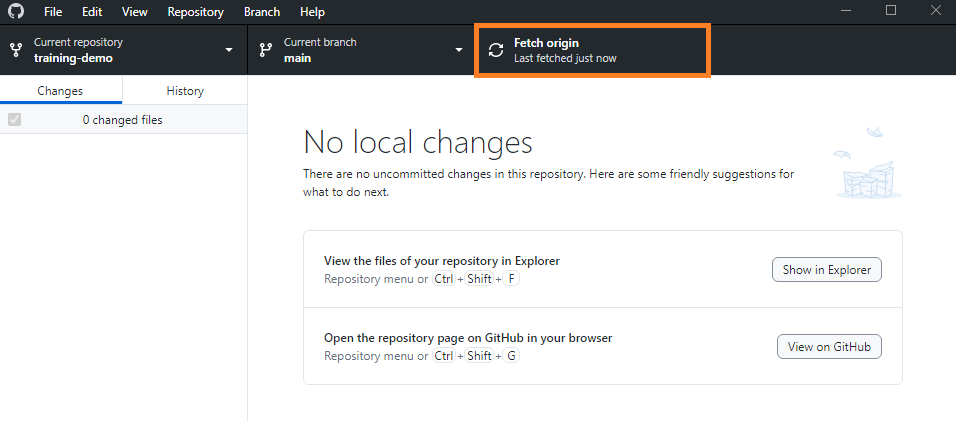Toggle the select all changed files checkbox
Viewport: 956px width, 421px height.
(14, 120)
